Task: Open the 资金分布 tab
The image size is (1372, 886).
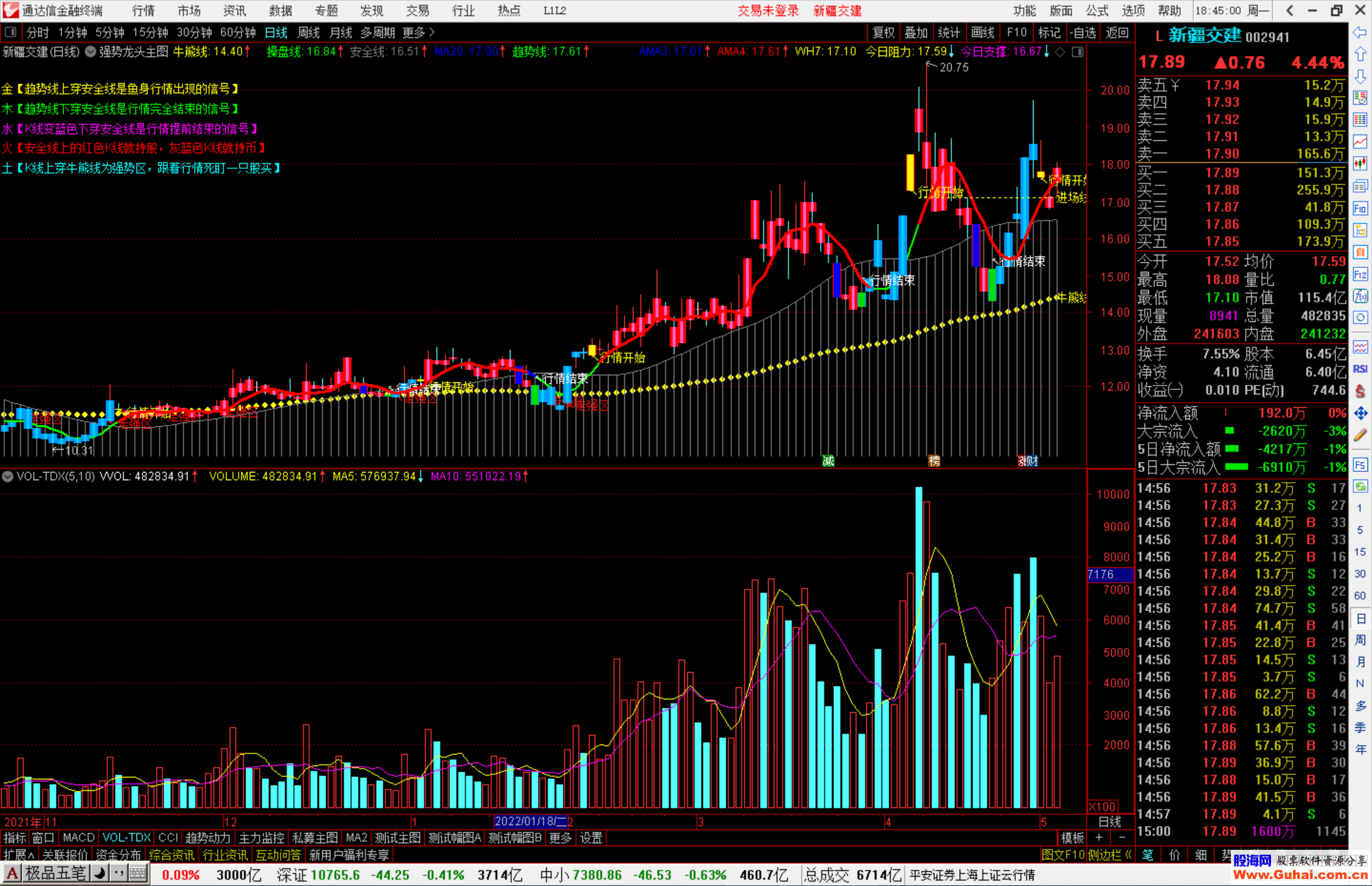Action: [118, 855]
